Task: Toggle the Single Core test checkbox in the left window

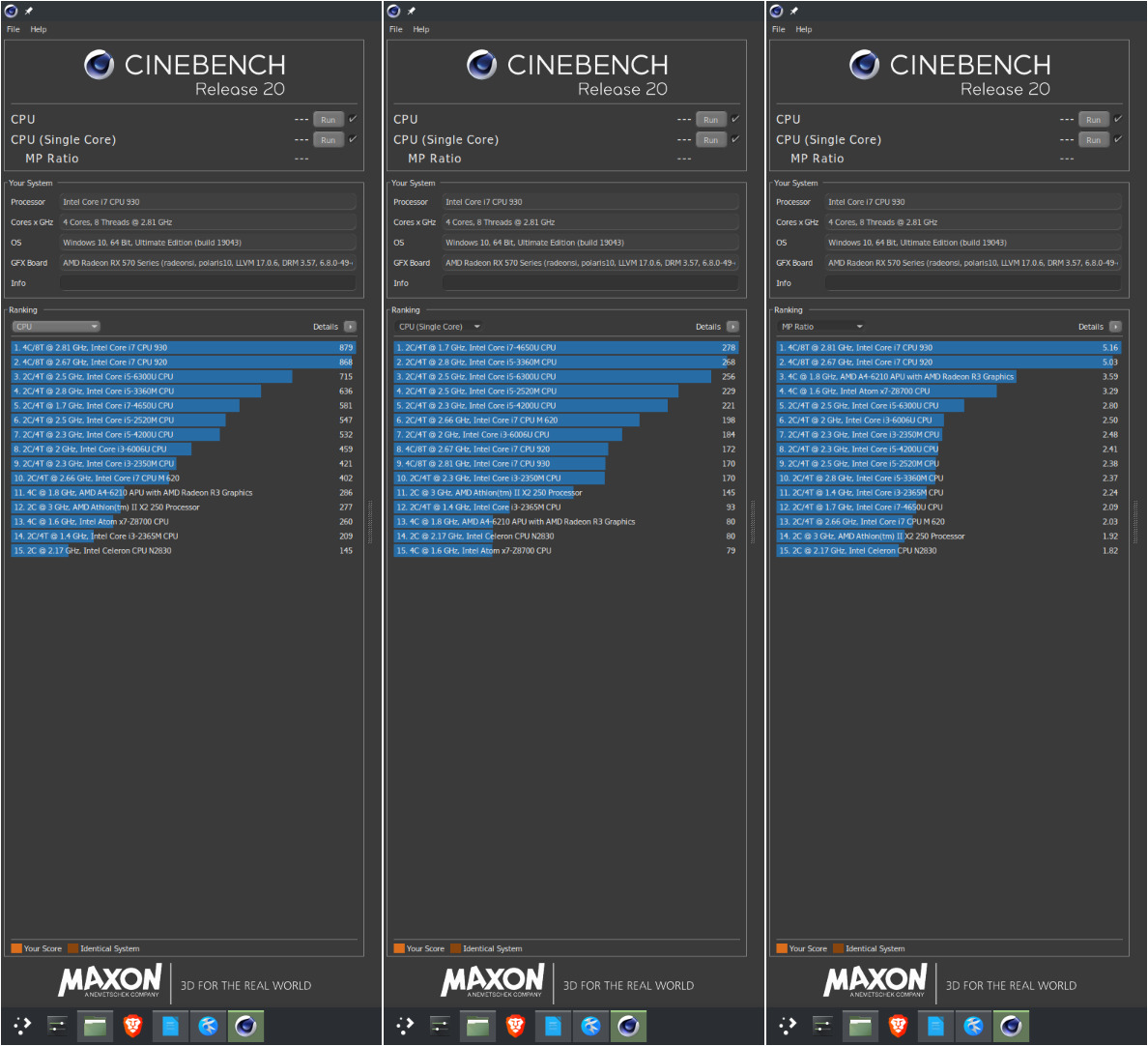Action: (353, 139)
